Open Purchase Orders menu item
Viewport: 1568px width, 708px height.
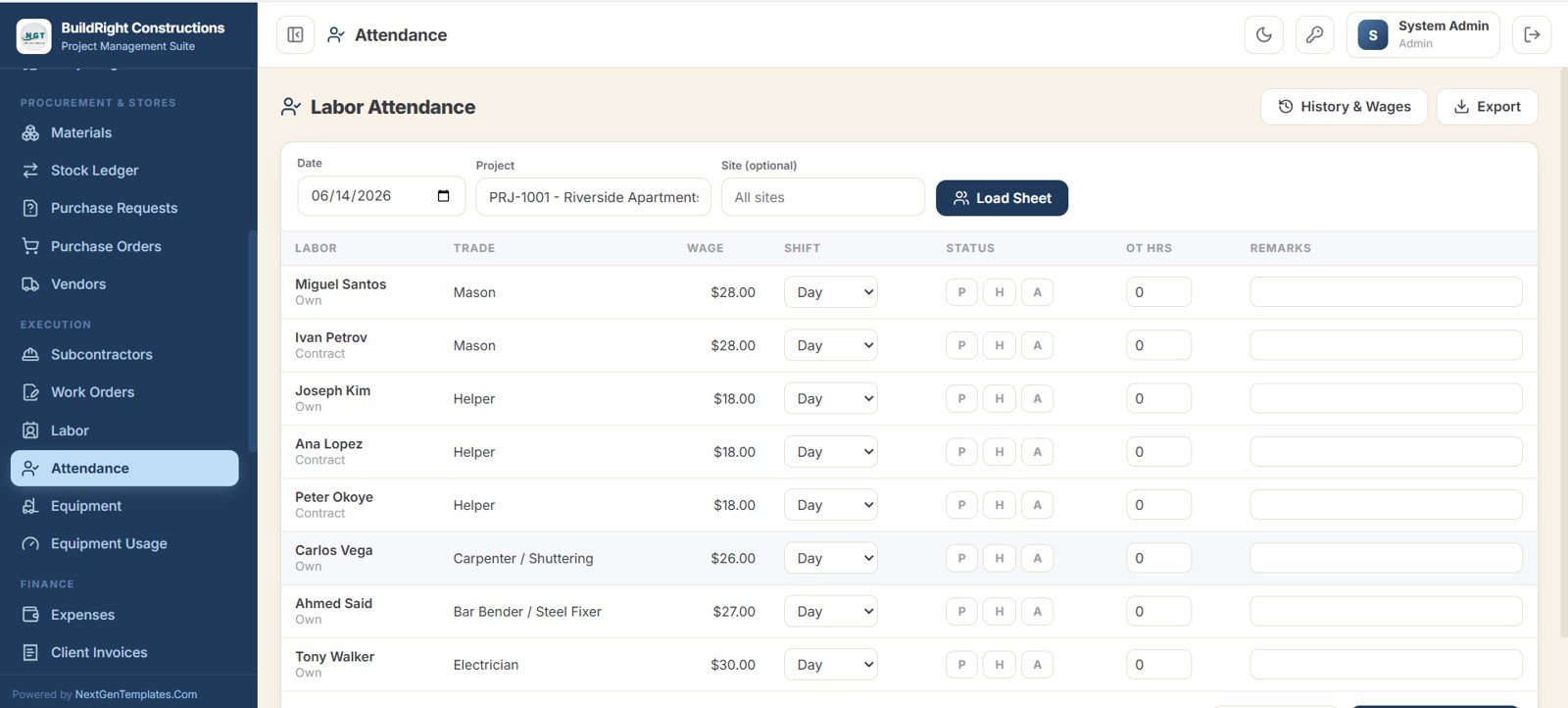point(124,246)
